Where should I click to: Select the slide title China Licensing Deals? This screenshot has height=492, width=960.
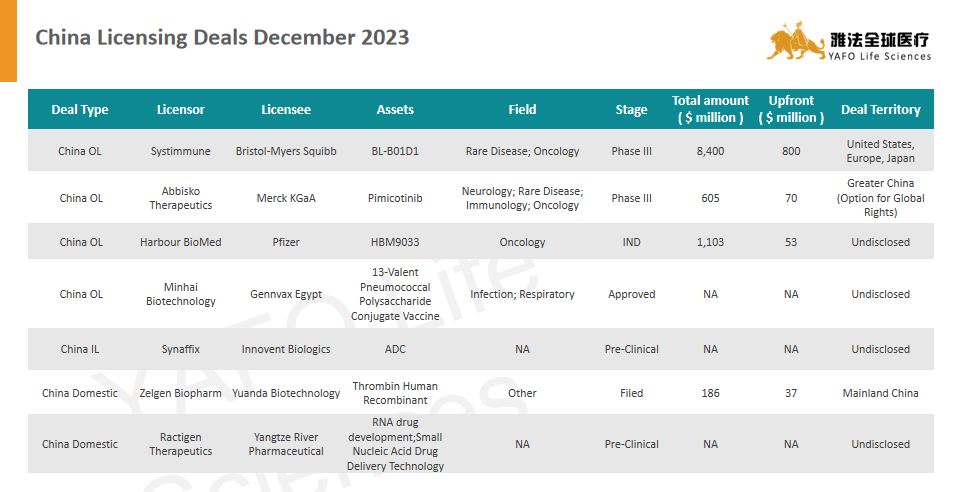point(222,38)
